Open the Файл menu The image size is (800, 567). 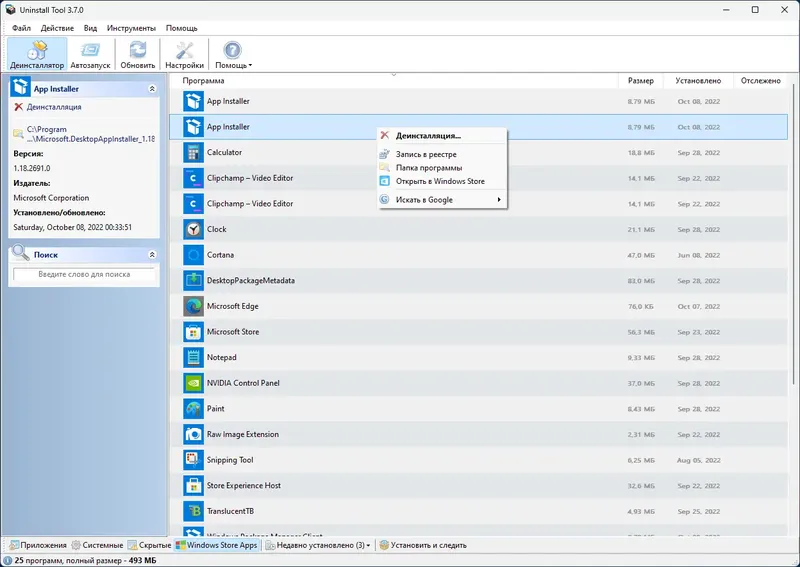(21, 28)
